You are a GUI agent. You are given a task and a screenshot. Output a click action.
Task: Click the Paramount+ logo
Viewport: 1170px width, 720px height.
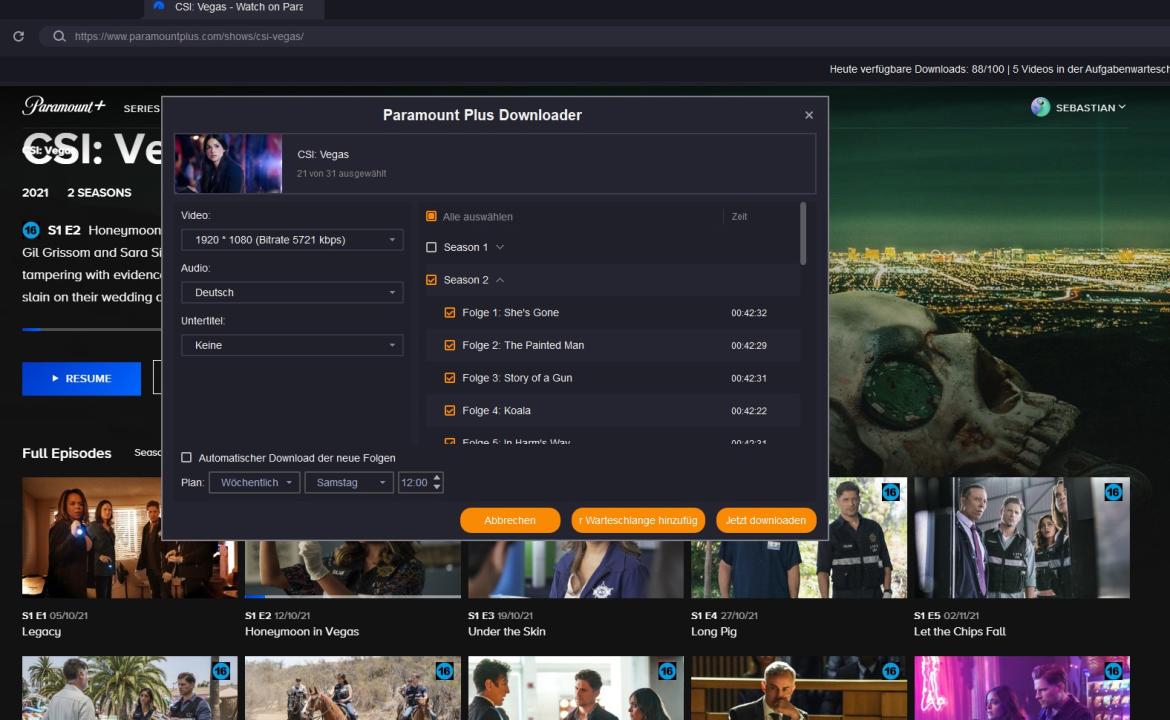[x=64, y=106]
